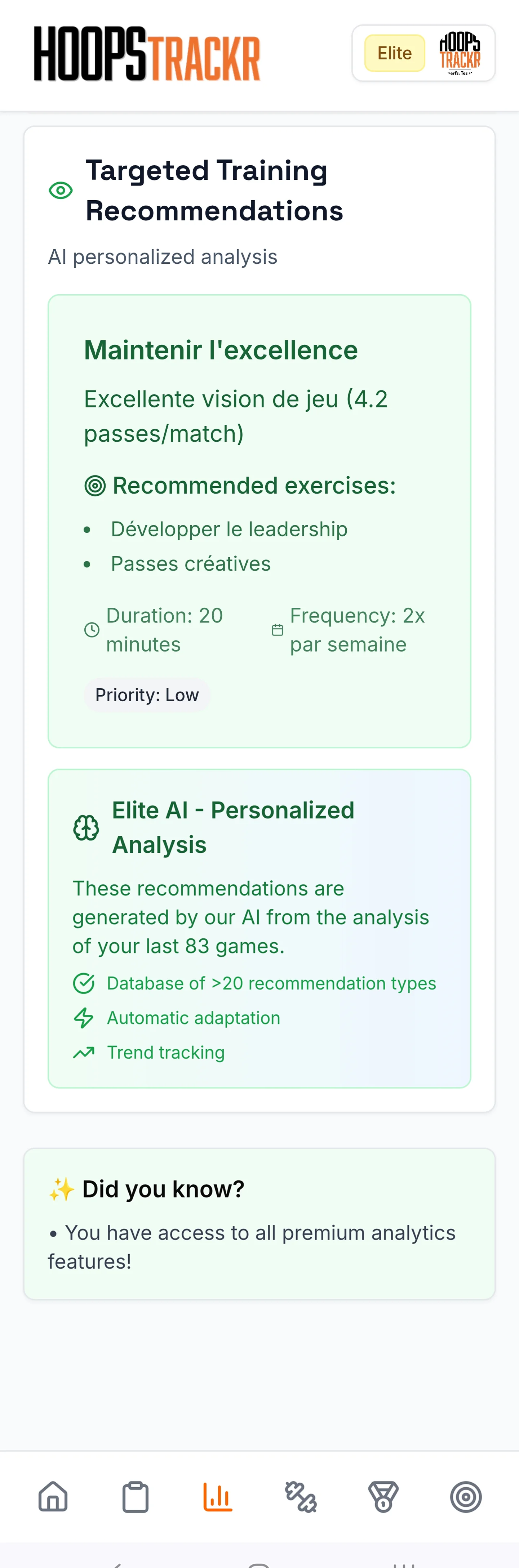Open the medal achievements tab

coord(383,1497)
